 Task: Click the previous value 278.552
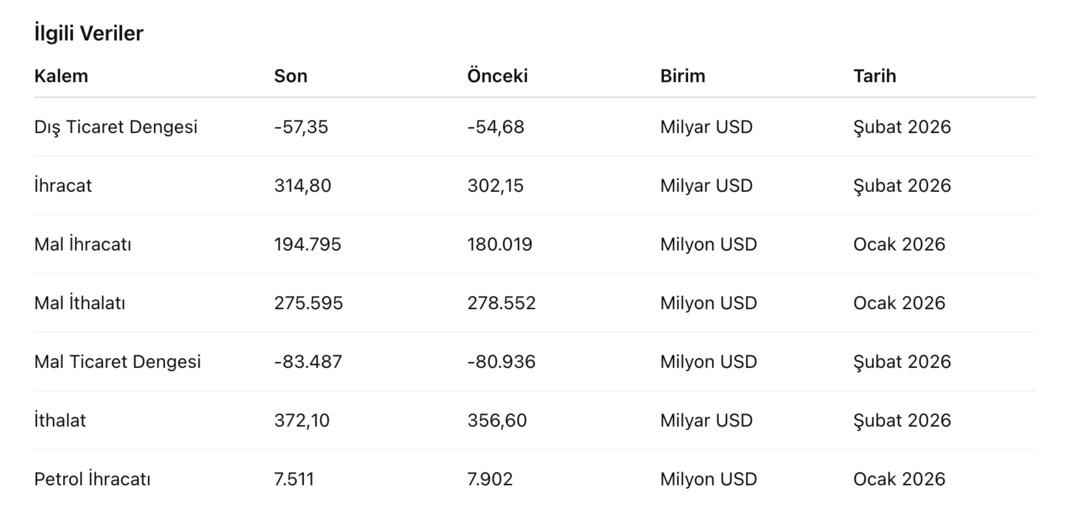[x=501, y=303]
